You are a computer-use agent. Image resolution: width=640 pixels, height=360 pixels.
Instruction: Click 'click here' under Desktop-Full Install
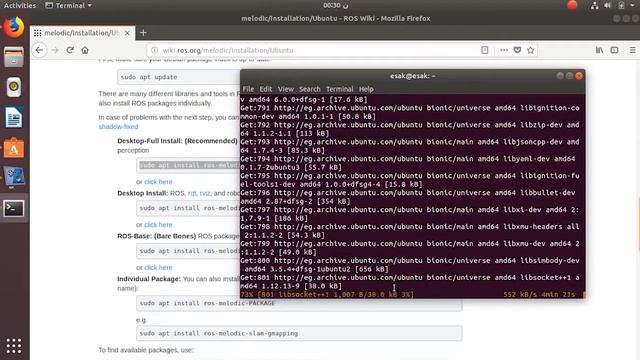158,182
